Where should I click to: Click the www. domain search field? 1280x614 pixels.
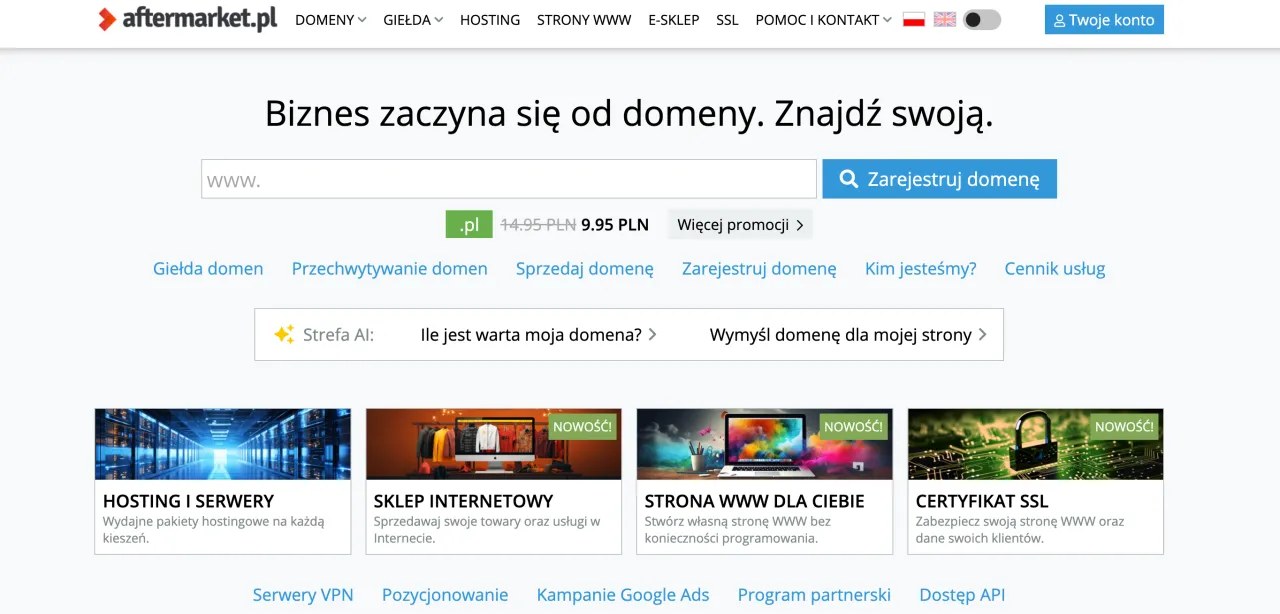pos(508,178)
